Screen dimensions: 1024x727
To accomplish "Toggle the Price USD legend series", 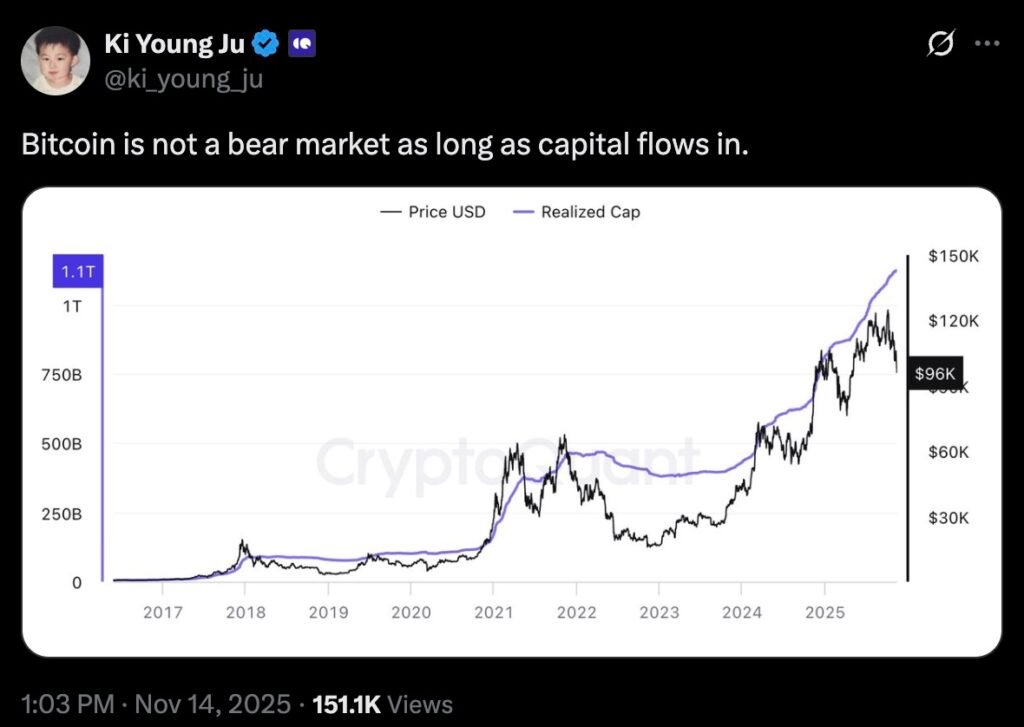I will click(433, 212).
